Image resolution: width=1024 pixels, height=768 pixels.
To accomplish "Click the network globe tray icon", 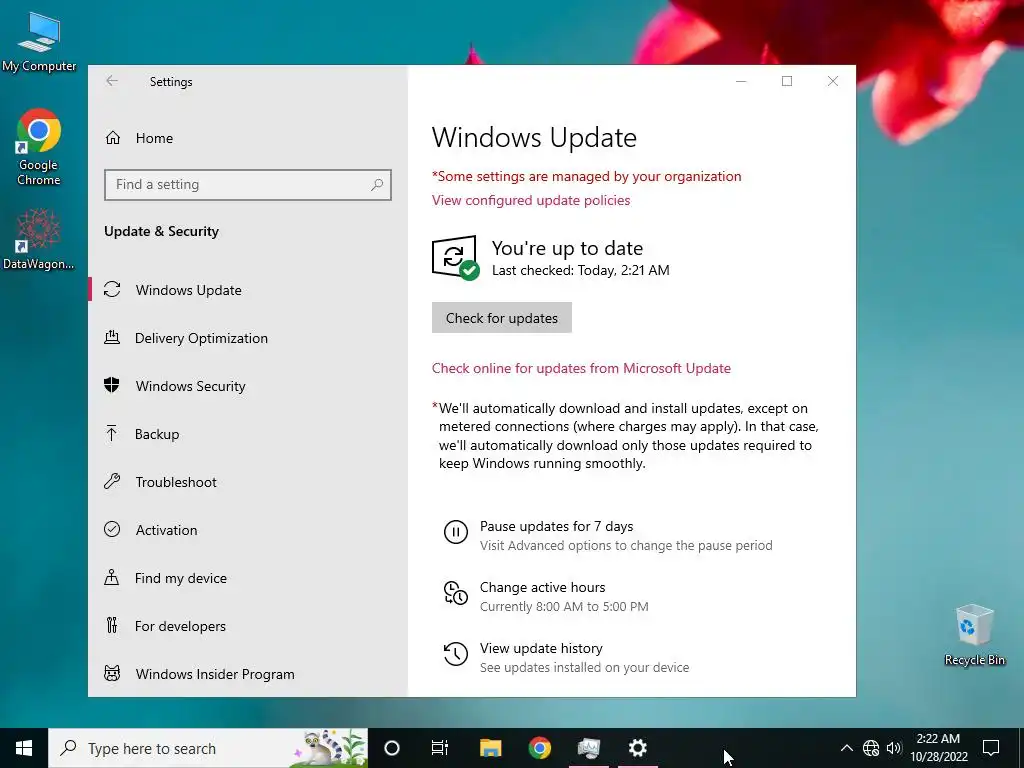I will click(871, 748).
